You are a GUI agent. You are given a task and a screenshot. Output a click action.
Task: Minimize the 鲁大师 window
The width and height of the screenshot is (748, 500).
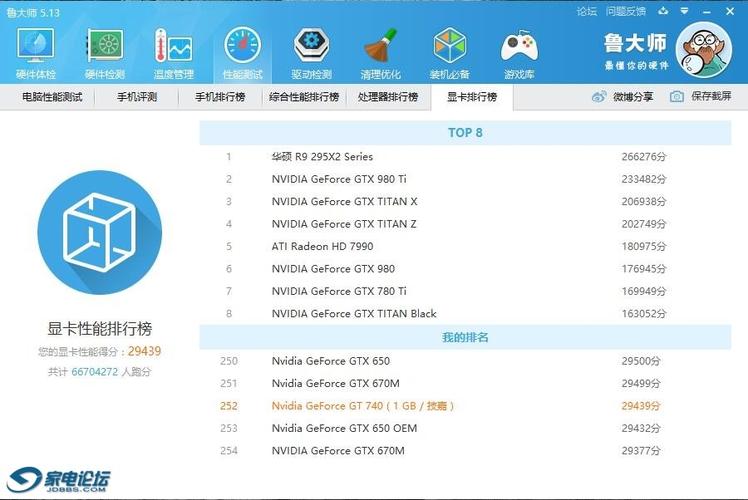click(707, 11)
